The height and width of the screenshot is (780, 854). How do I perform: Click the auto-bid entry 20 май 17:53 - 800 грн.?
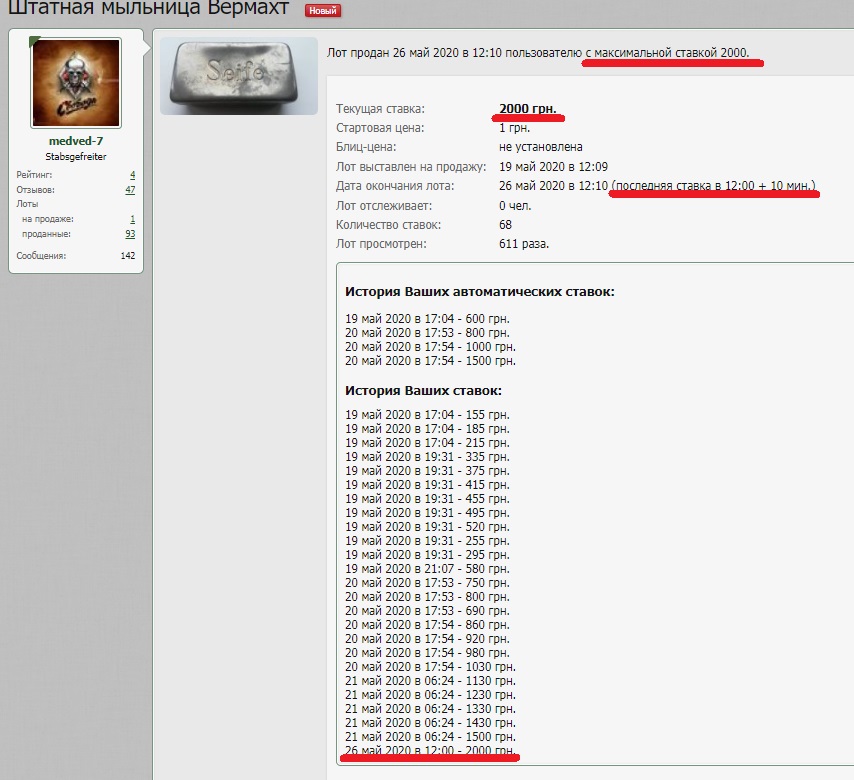point(428,333)
